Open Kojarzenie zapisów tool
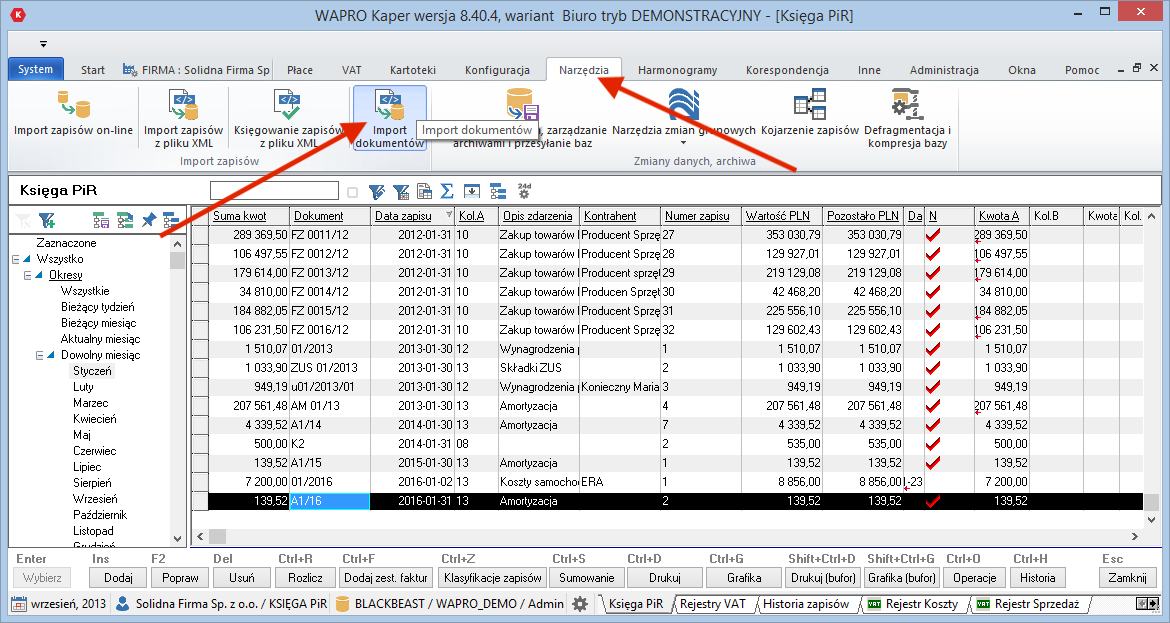1170x623 pixels. click(x=809, y=115)
